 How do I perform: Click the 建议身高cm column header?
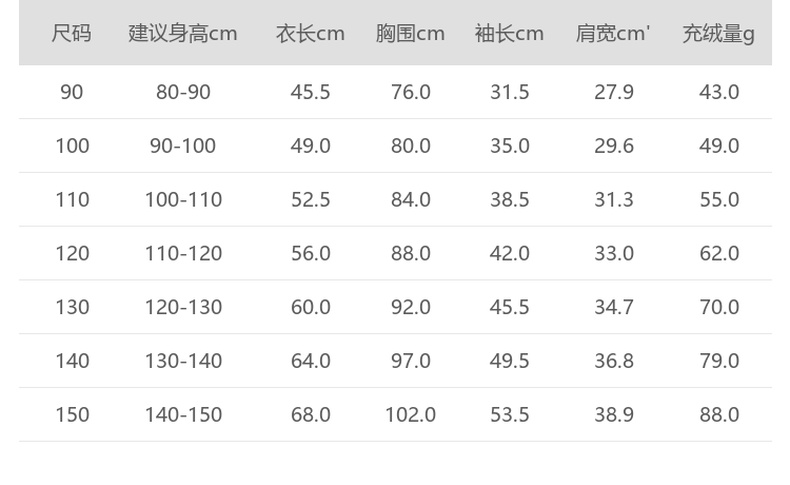183,34
